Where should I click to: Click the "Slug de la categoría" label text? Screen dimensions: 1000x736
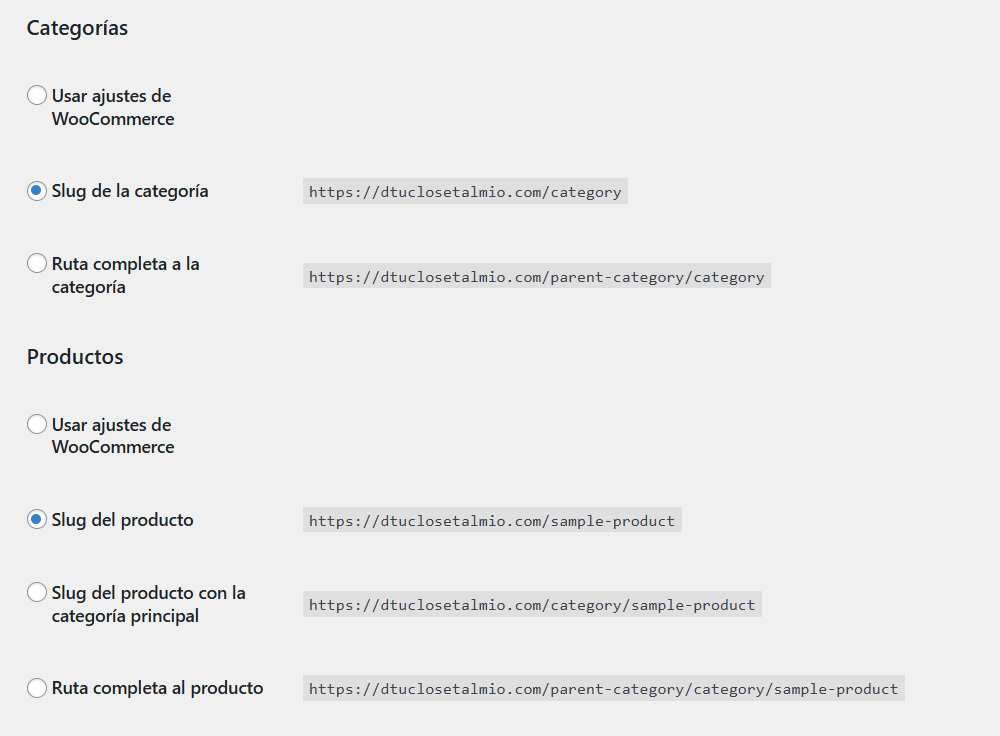[x=130, y=191]
